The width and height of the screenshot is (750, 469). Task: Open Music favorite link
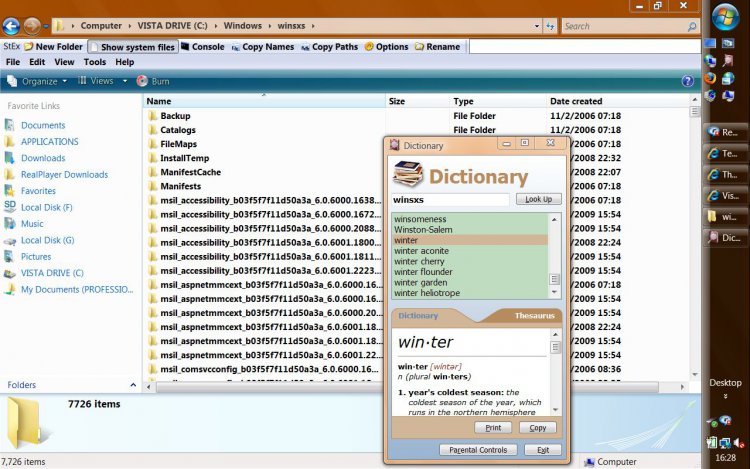click(32, 223)
